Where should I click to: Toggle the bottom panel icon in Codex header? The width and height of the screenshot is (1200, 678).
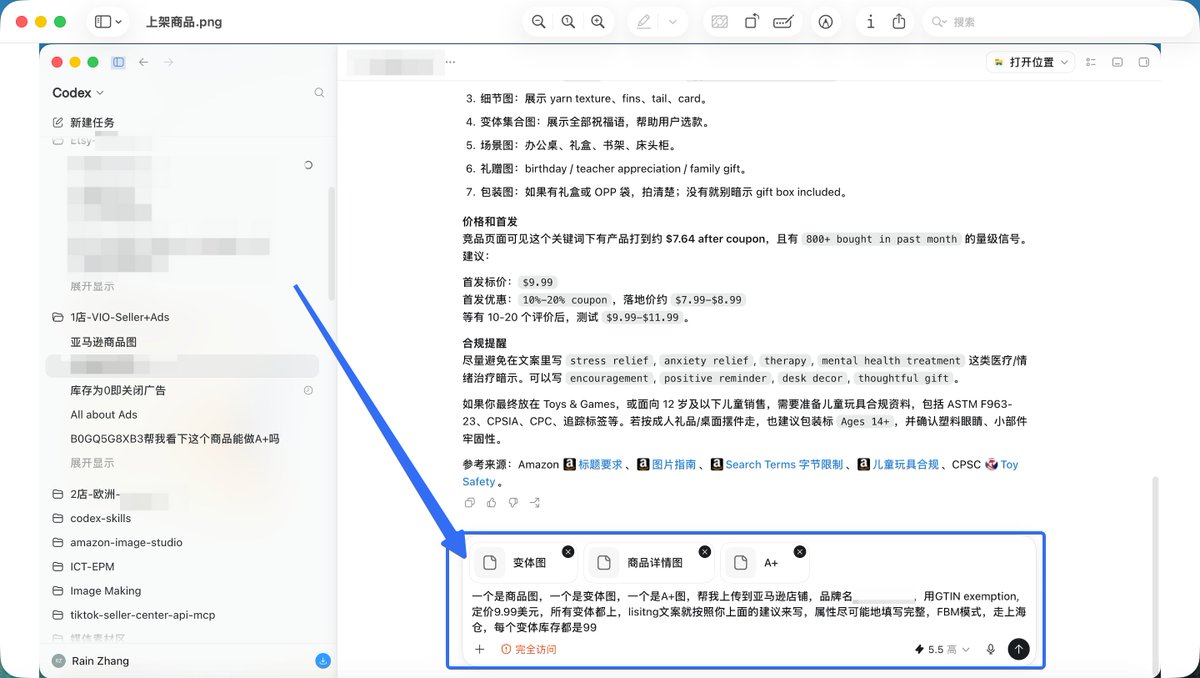click(1117, 62)
